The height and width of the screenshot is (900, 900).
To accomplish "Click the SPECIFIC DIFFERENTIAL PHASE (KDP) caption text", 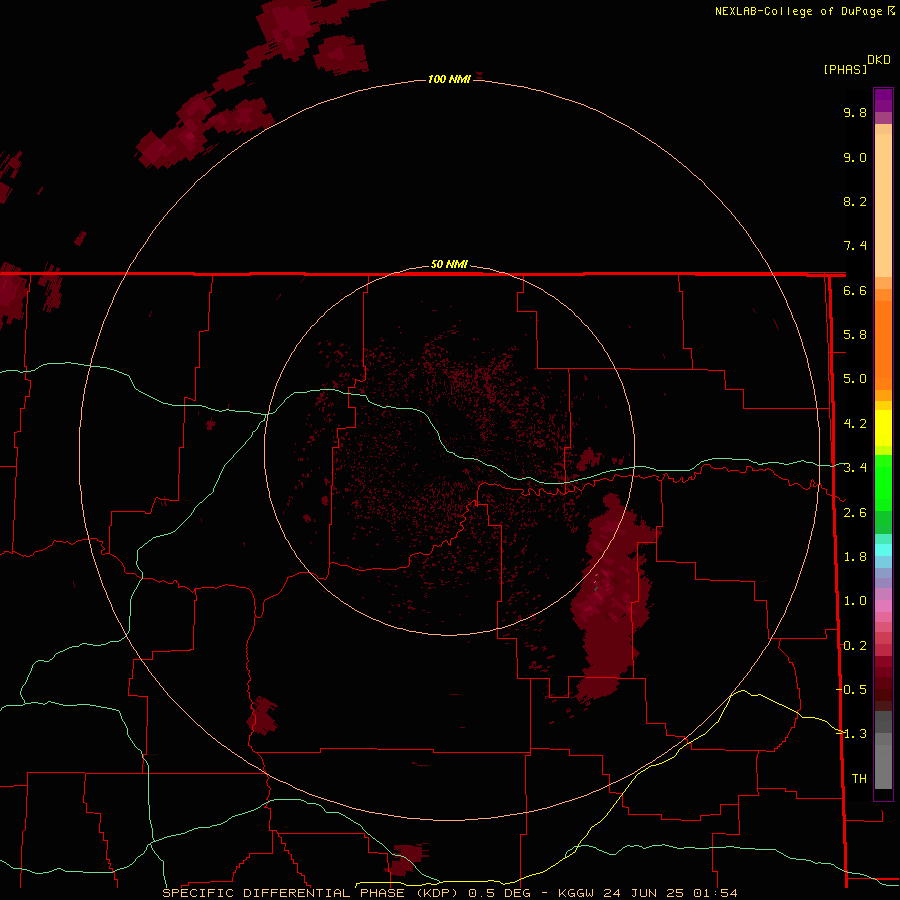I will (x=311, y=893).
